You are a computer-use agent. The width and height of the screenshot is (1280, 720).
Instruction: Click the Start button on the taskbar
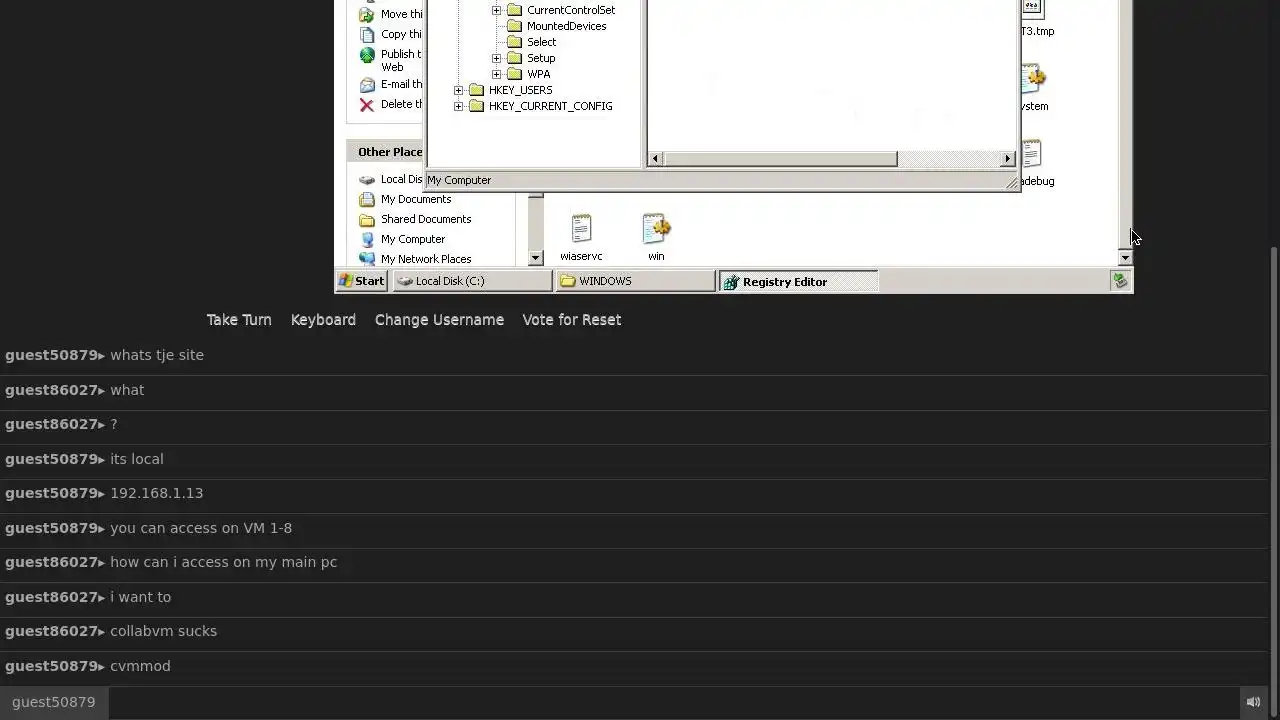point(361,281)
